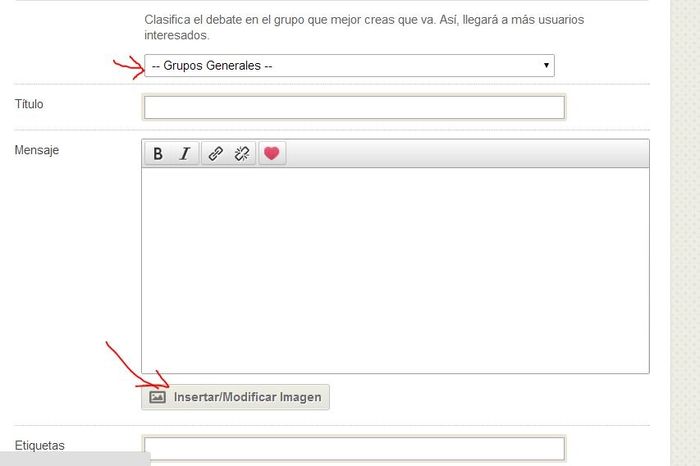Image resolution: width=700 pixels, height=466 pixels.
Task: Click the red heart icon in toolbar
Action: coord(271,154)
